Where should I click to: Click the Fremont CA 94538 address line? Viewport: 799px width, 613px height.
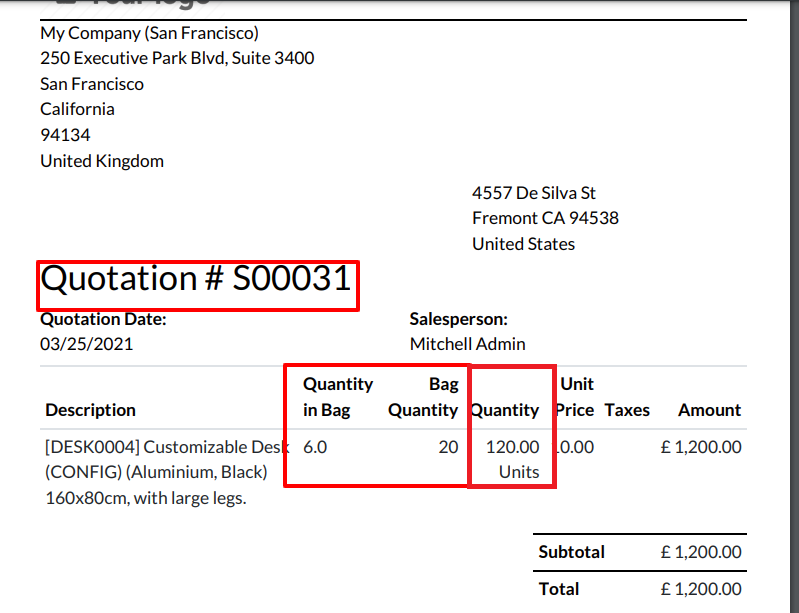(545, 218)
